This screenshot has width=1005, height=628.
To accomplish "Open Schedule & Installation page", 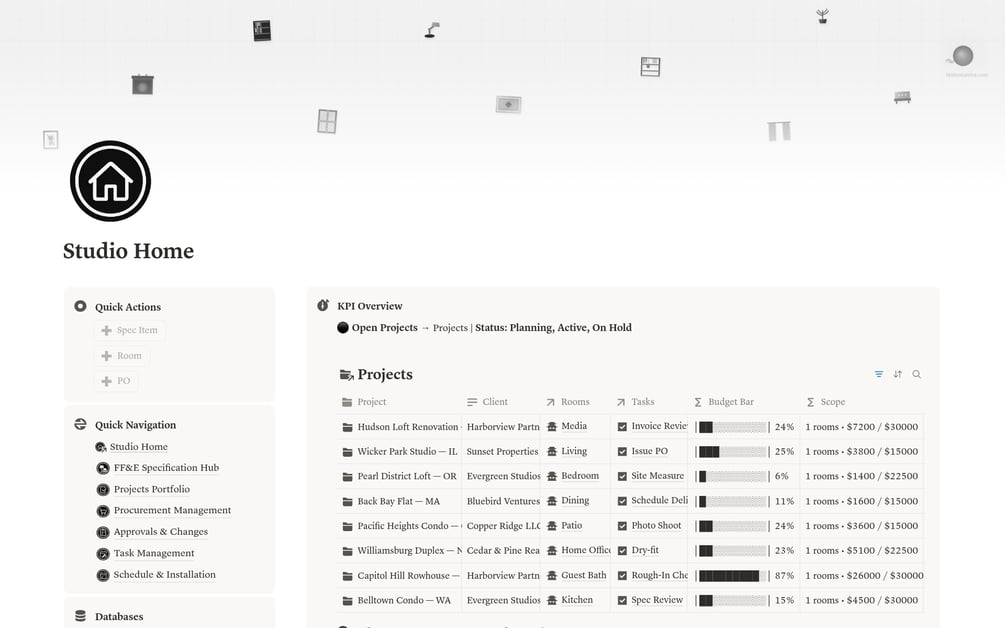I will pos(165,575).
